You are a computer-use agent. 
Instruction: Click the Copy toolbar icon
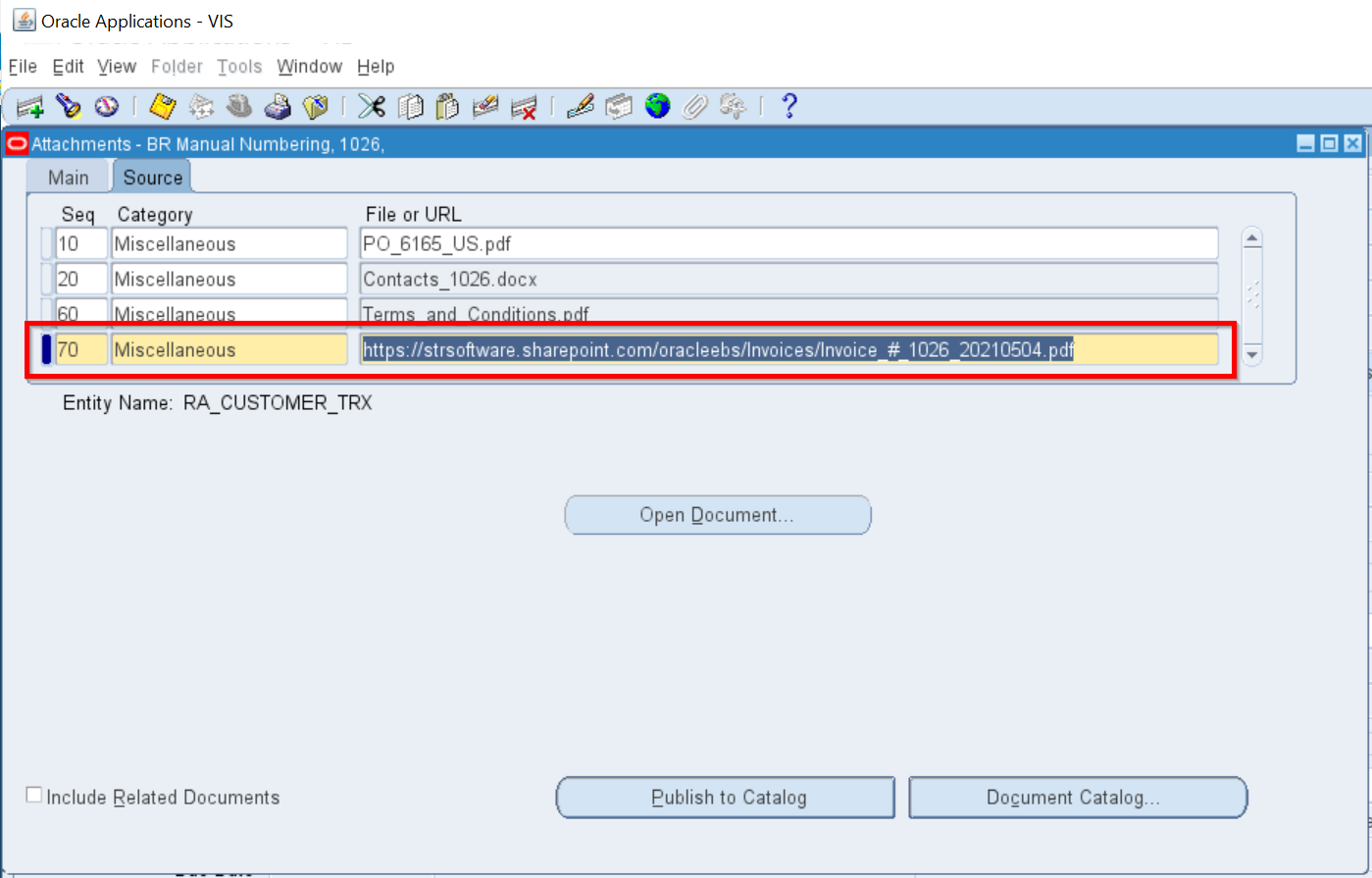410,106
